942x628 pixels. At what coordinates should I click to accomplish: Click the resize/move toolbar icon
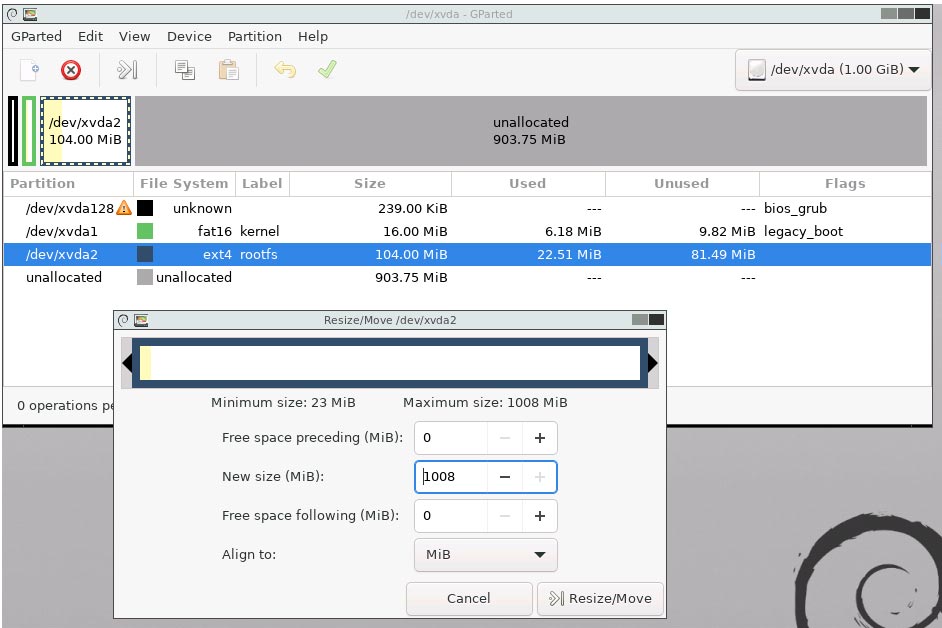click(127, 70)
